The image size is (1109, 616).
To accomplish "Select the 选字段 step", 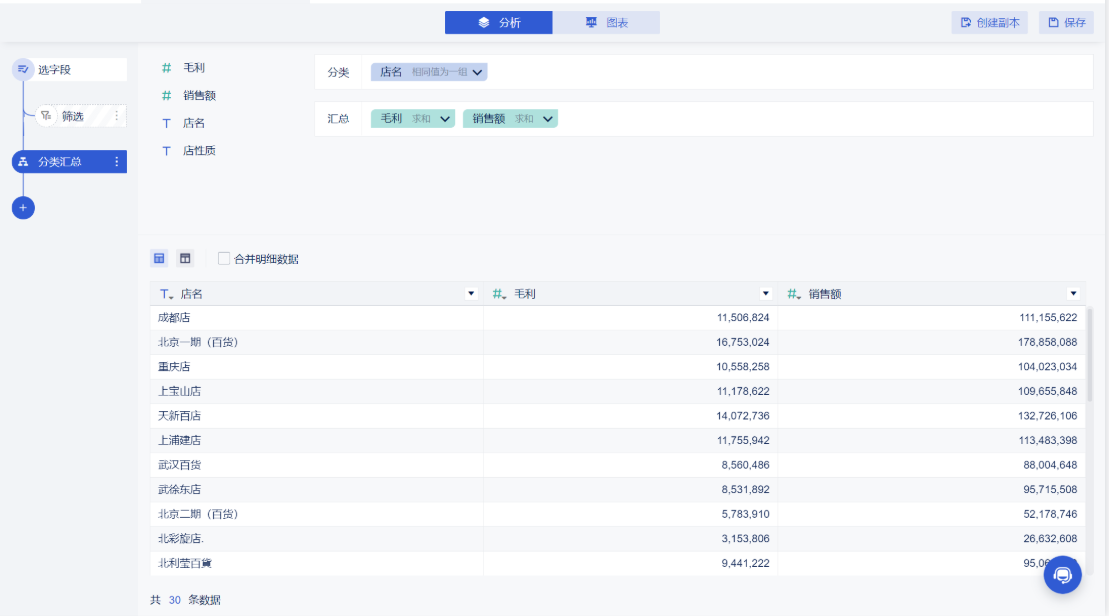I will pyautogui.click(x=69, y=69).
